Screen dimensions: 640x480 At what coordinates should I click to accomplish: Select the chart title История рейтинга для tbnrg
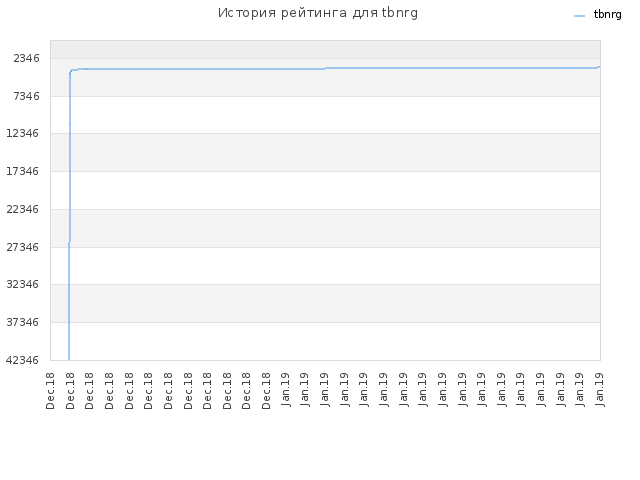click(318, 13)
